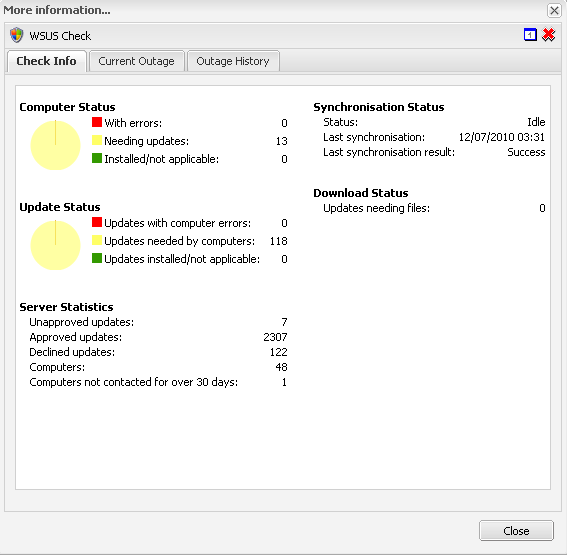This screenshot has height=555, width=567.
Task: Click the 'Declined updates:' label
Action: pyautogui.click(x=72, y=352)
